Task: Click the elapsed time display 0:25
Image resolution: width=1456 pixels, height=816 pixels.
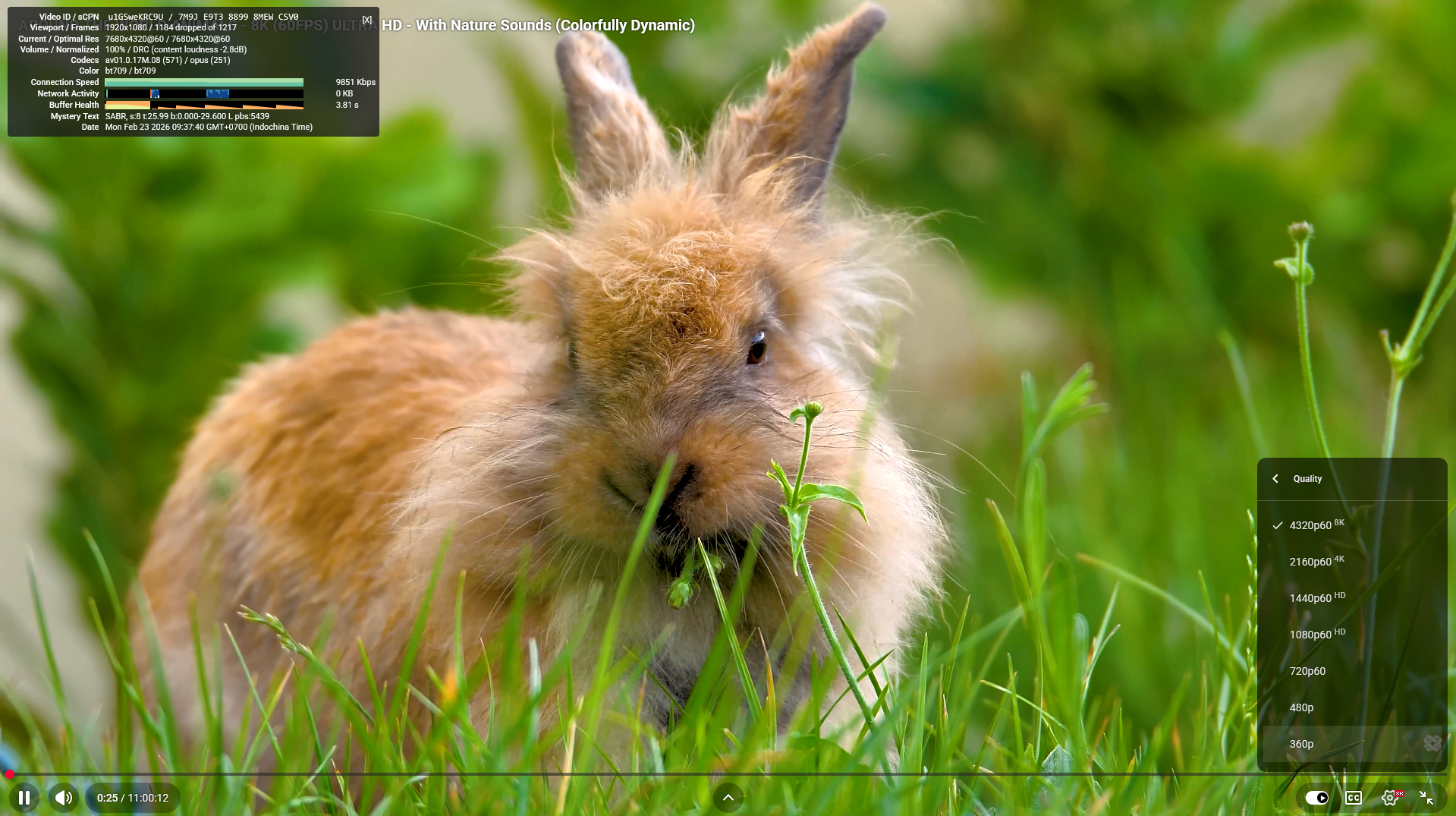Action: coord(107,798)
